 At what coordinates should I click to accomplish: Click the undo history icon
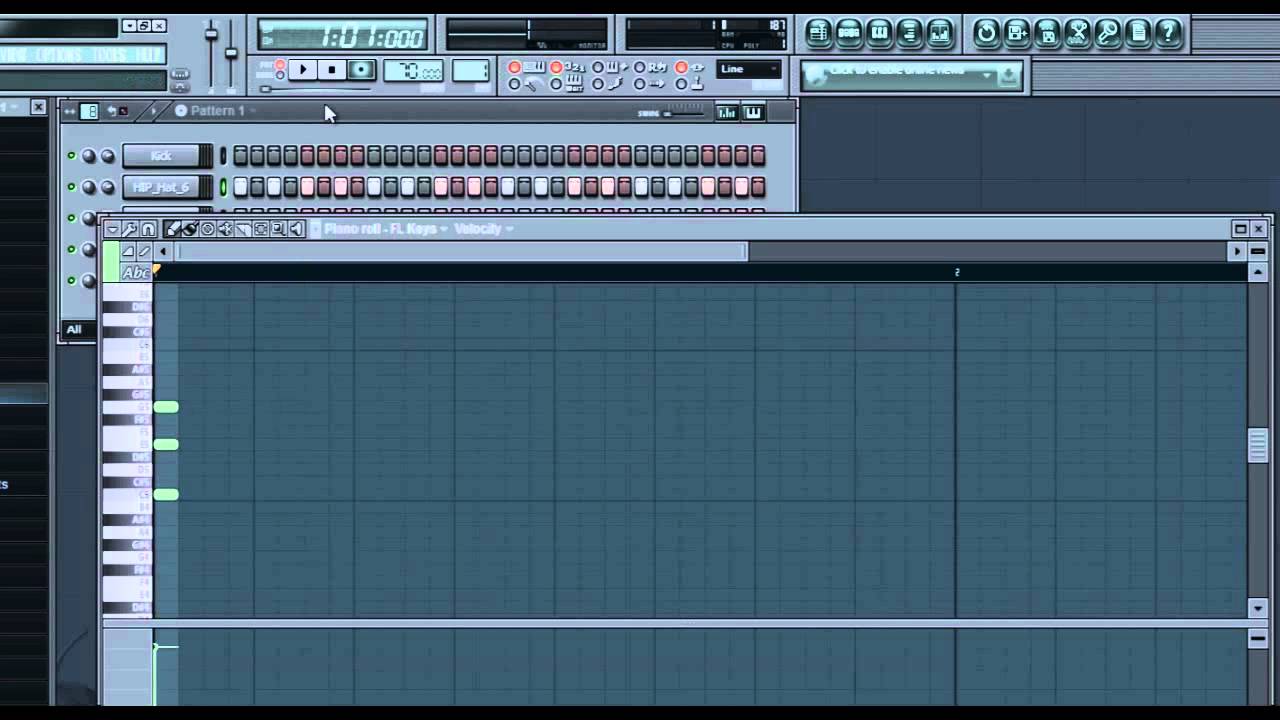pos(986,33)
